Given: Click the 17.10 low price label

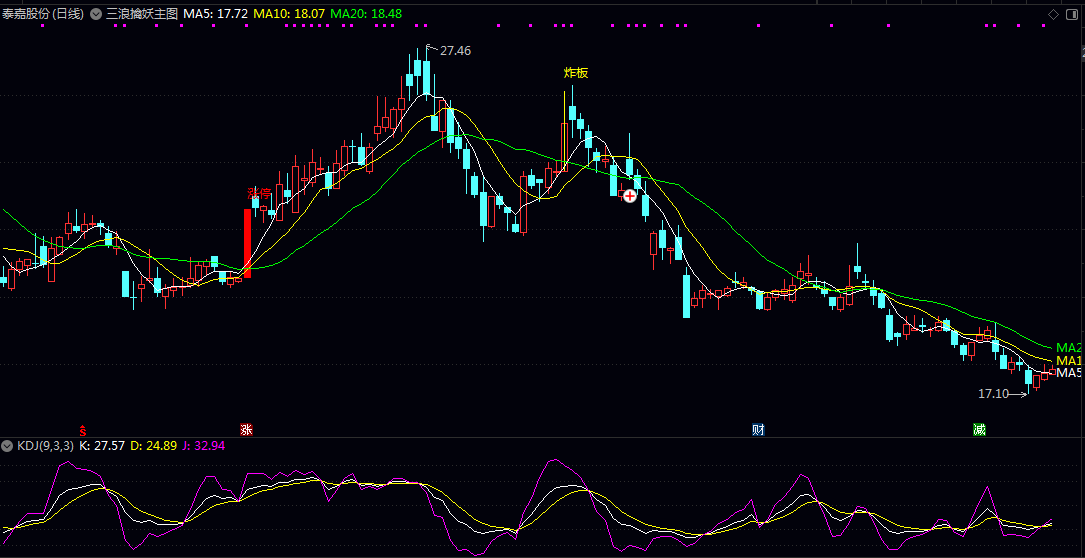Looking at the screenshot, I should 992,394.
